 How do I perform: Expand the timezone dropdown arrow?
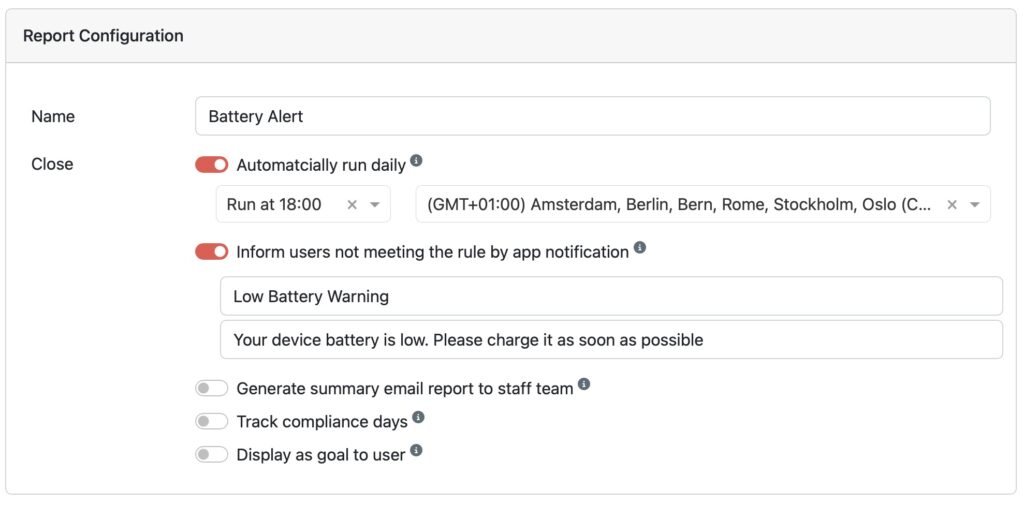975,204
